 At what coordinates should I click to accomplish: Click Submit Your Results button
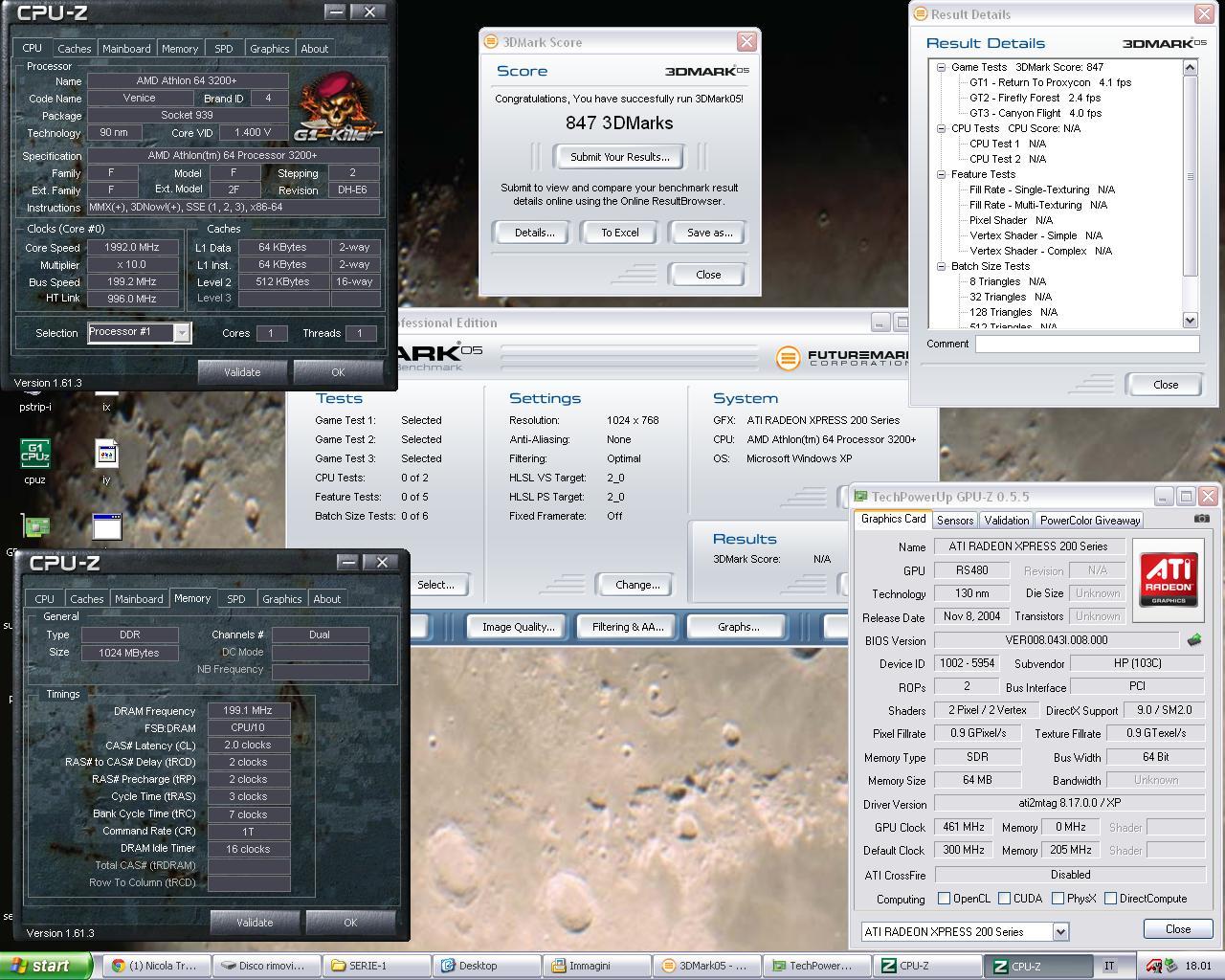tap(619, 157)
